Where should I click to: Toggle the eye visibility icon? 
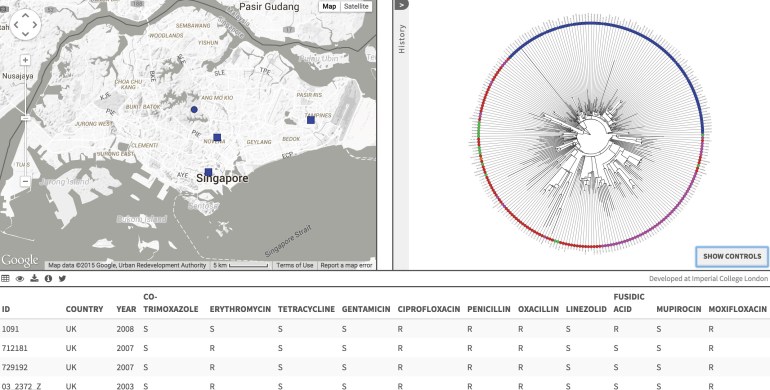coord(20,279)
